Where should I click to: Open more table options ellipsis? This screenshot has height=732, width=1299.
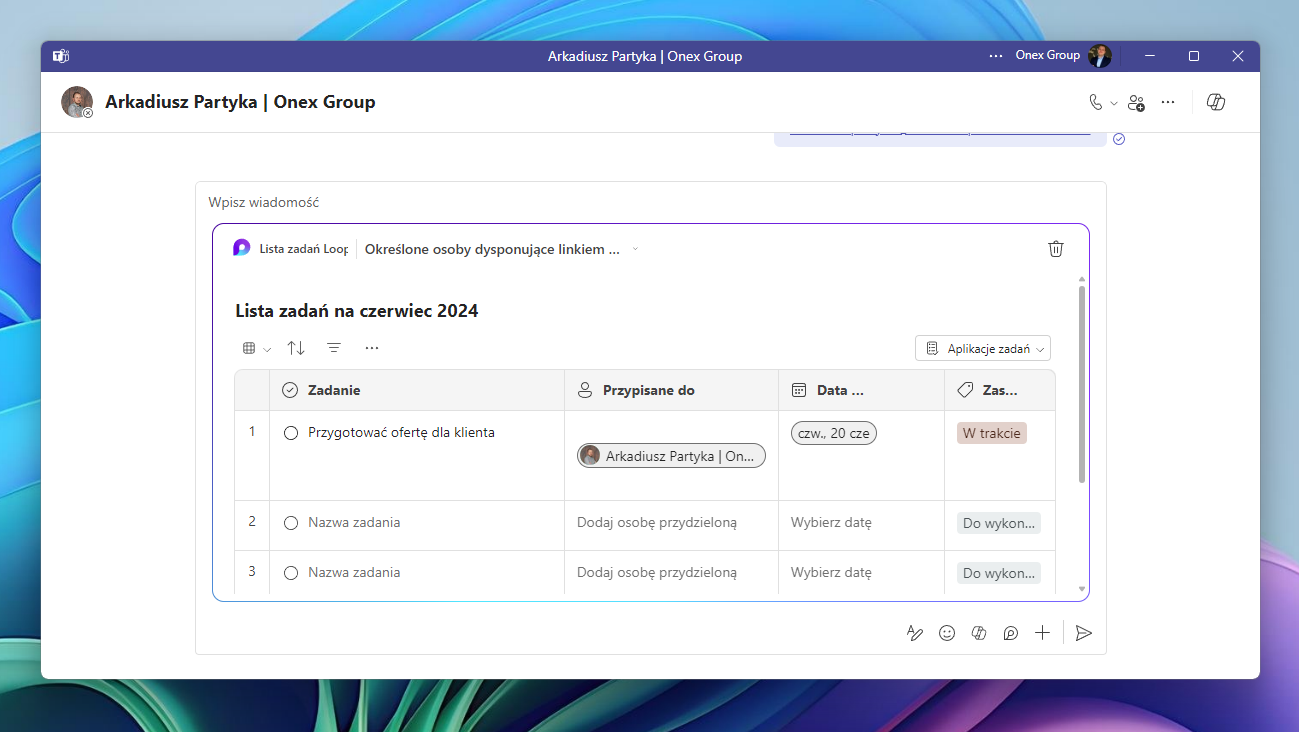tap(372, 348)
